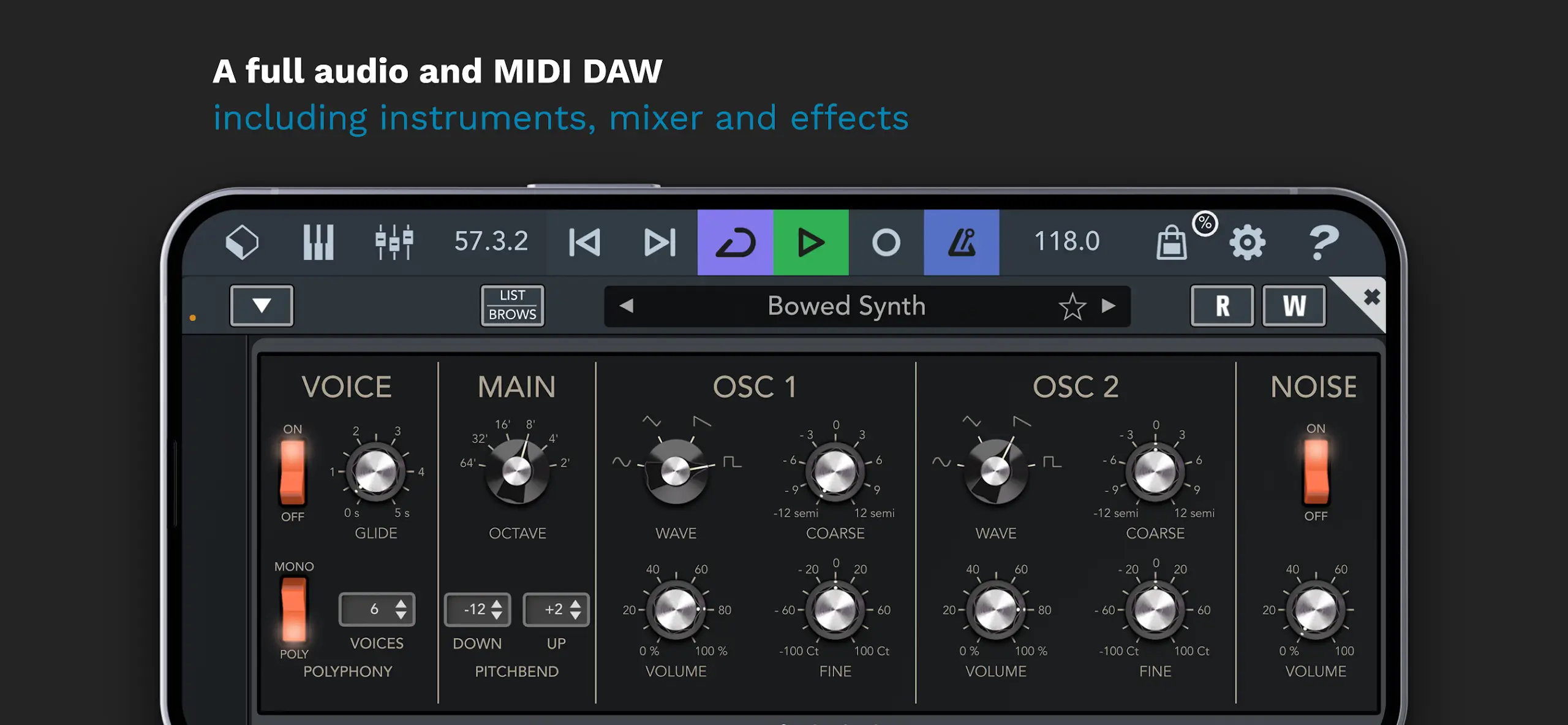Adjust the OSC 1 VOLUME knob

coord(676,610)
